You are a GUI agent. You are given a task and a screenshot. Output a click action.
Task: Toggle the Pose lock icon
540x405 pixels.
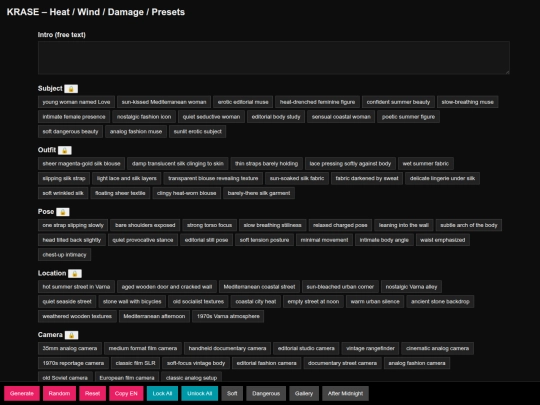tap(63, 212)
